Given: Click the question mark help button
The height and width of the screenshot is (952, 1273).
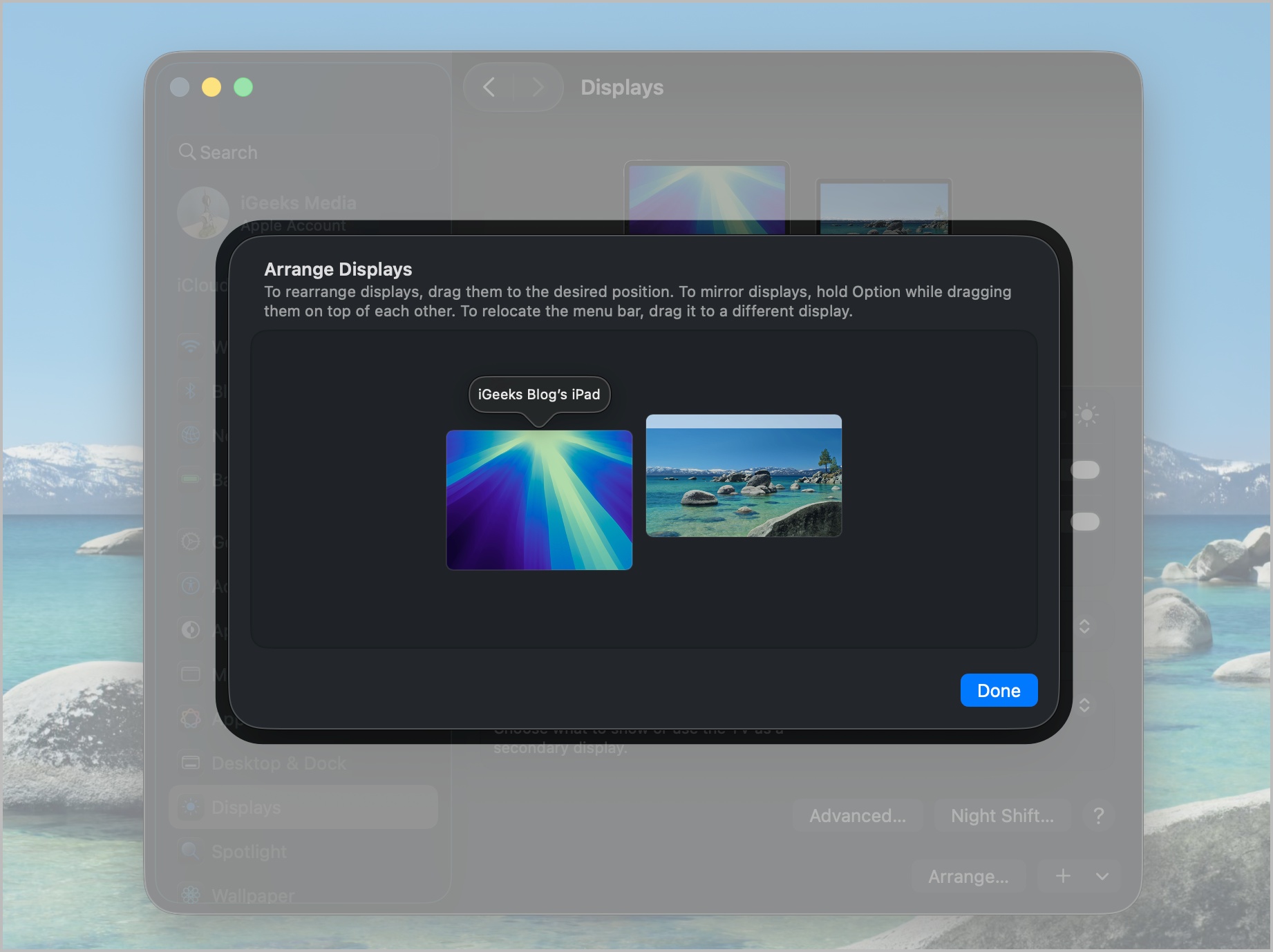Looking at the screenshot, I should click(1098, 815).
